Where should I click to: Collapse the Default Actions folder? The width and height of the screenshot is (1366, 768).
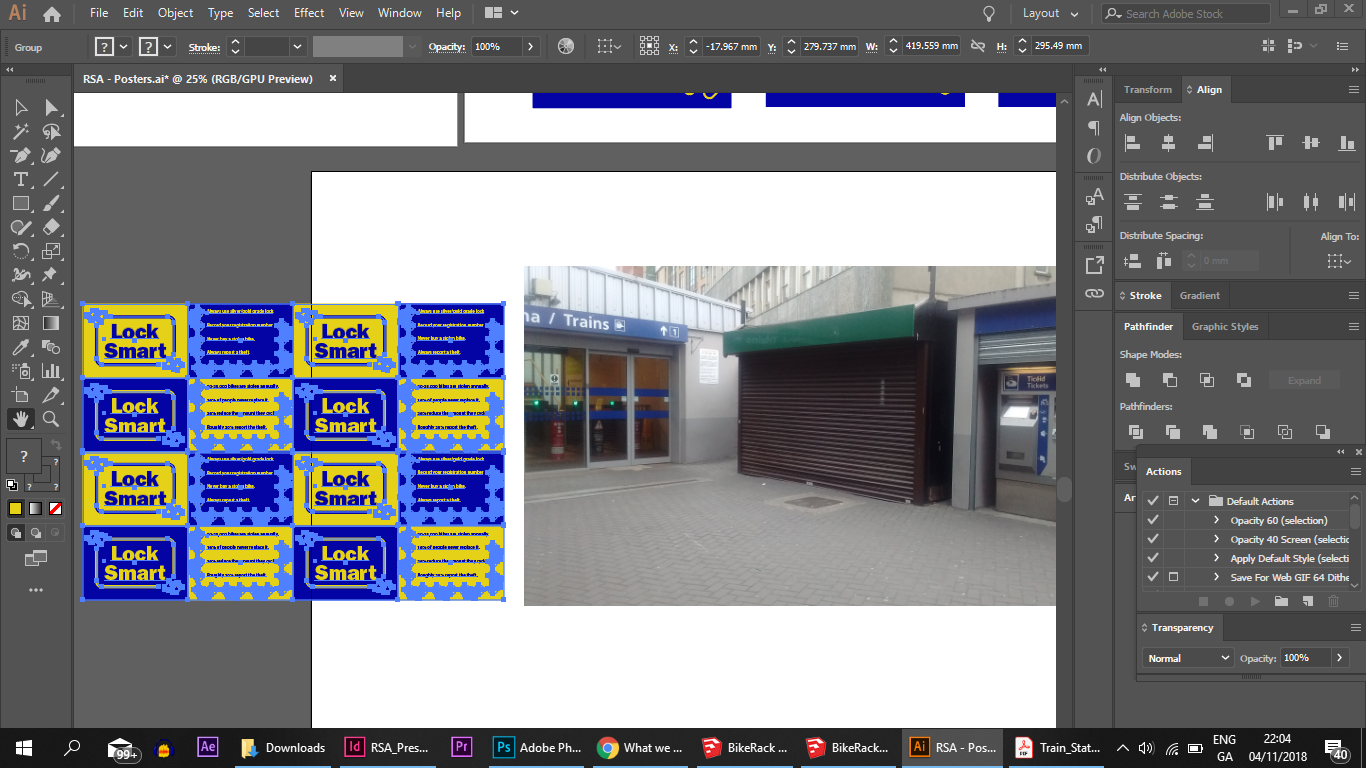1195,501
